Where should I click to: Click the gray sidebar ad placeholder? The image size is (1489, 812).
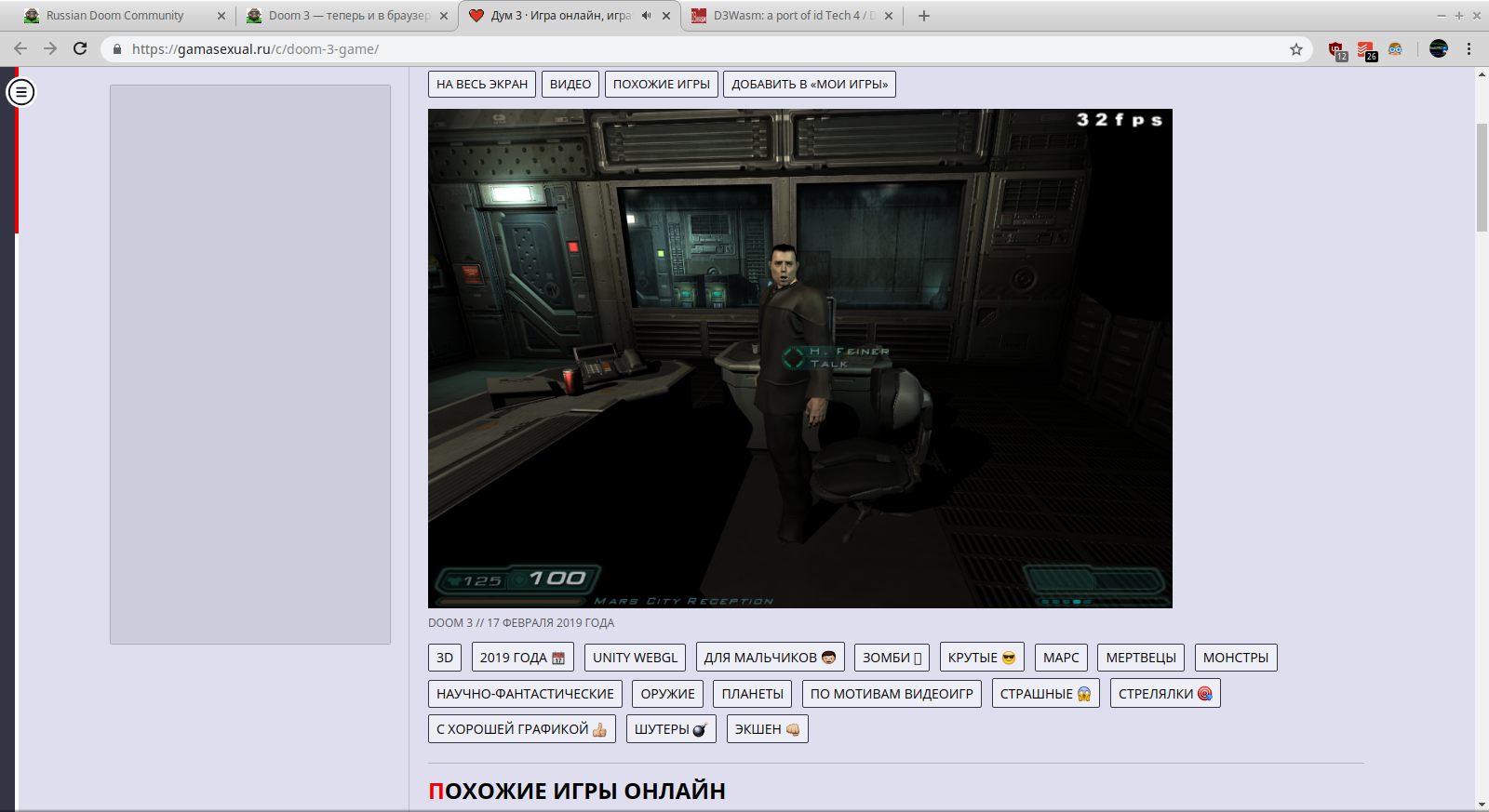250,365
